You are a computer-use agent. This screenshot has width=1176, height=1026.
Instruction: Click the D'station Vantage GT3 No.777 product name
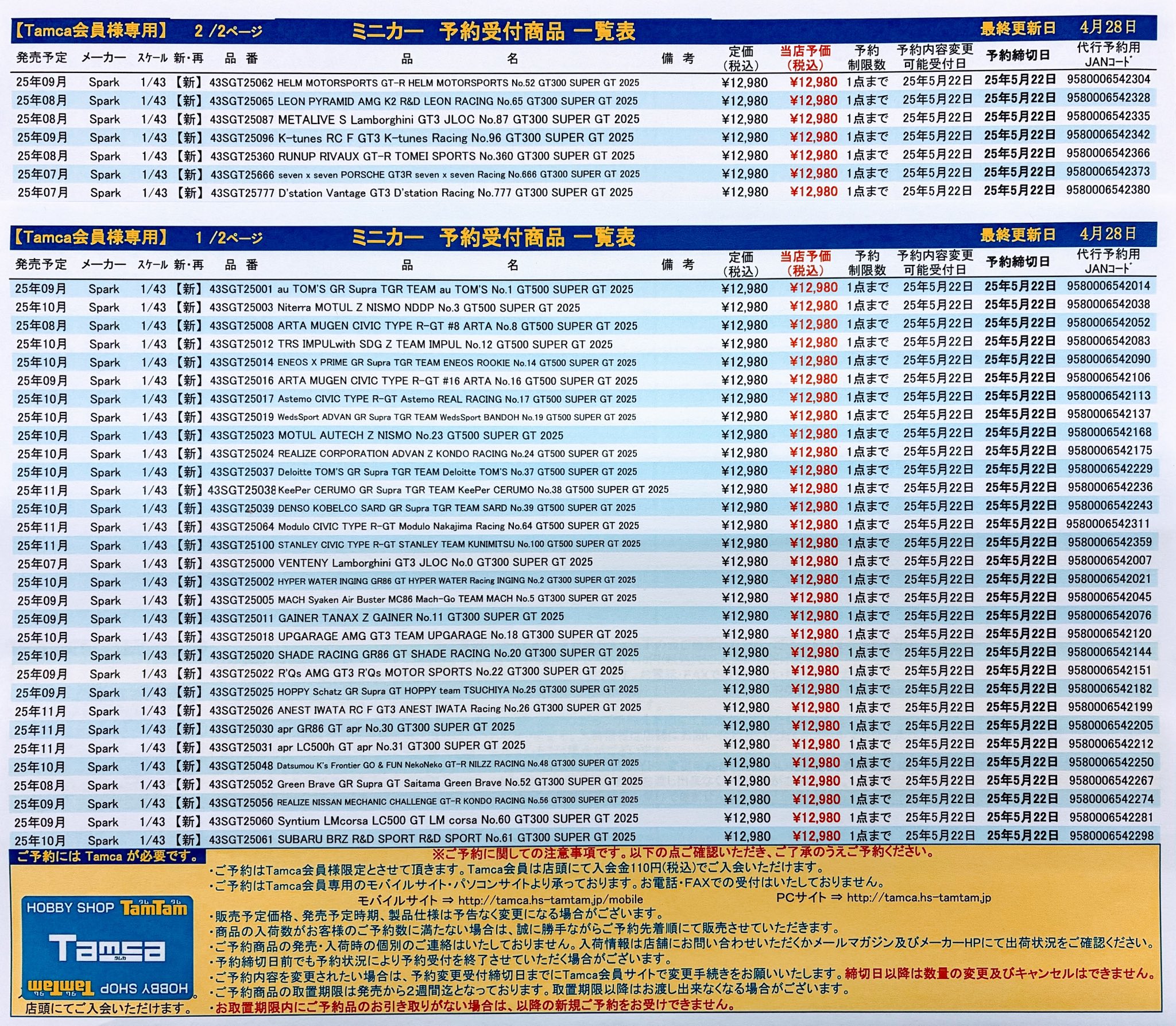click(456, 193)
